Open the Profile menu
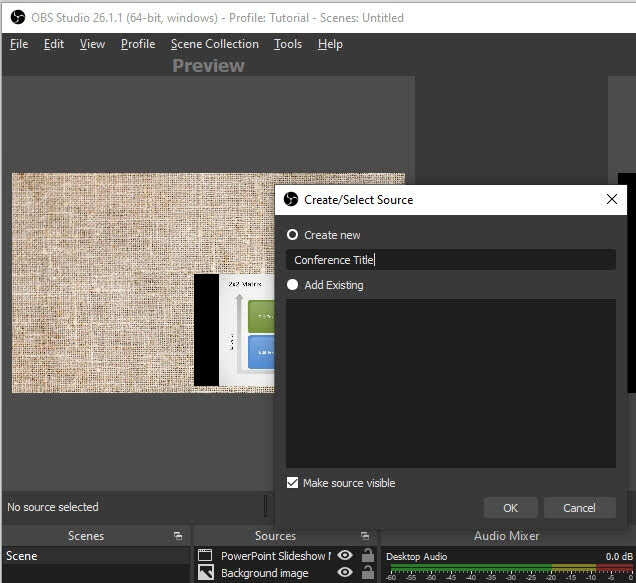 click(138, 44)
